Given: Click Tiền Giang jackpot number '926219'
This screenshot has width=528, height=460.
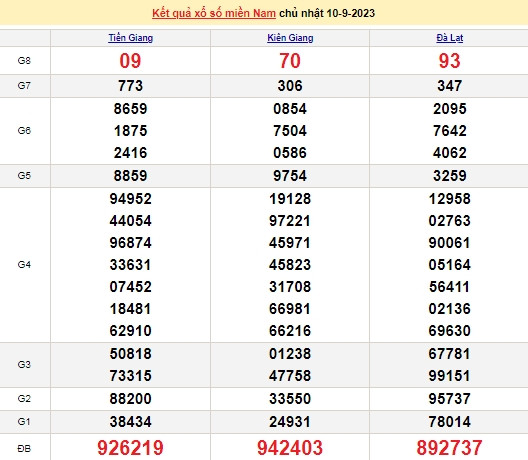Looking at the screenshot, I should (130, 448).
